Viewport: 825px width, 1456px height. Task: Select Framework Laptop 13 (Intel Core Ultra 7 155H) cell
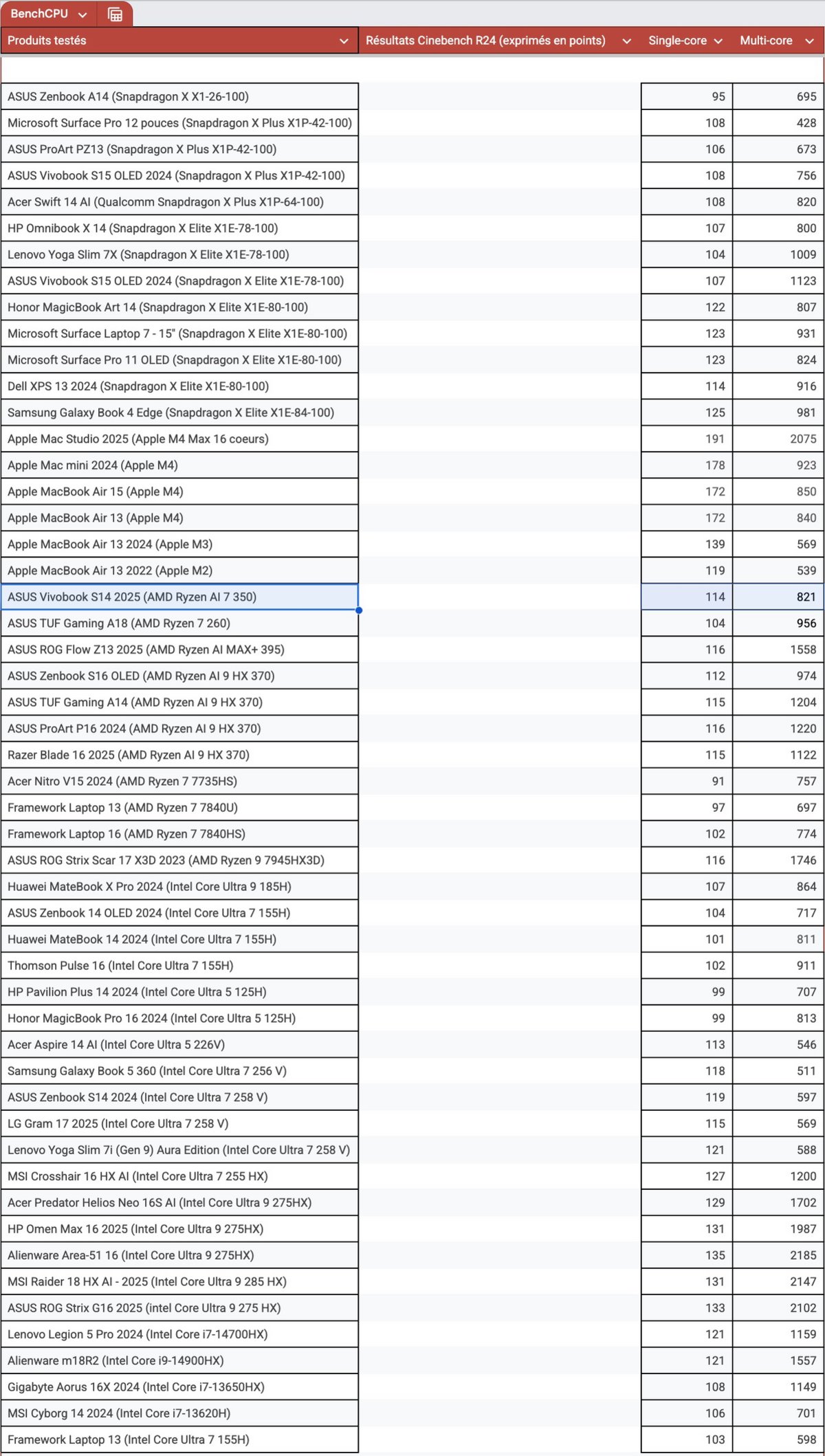click(x=179, y=1440)
